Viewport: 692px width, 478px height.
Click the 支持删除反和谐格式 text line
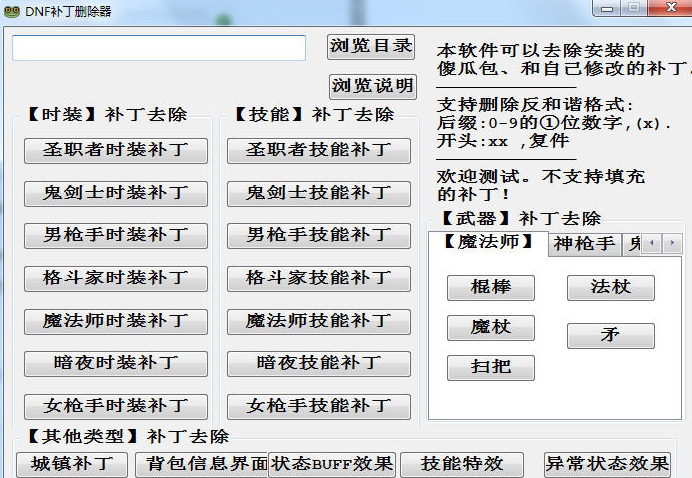click(535, 105)
